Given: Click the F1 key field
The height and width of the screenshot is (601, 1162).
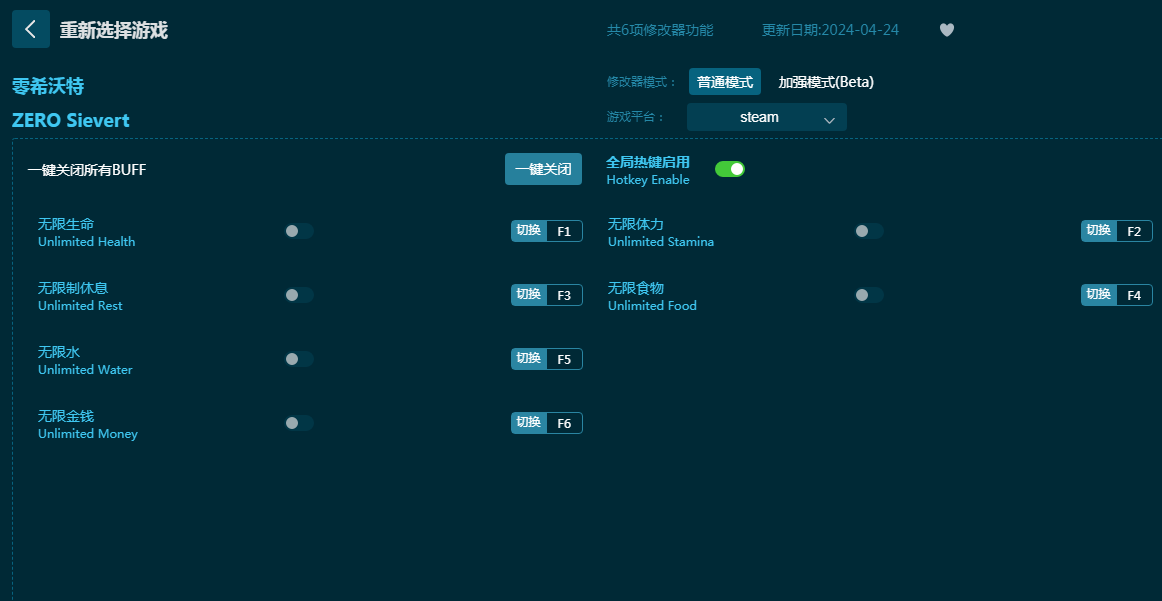Looking at the screenshot, I should 564,231.
